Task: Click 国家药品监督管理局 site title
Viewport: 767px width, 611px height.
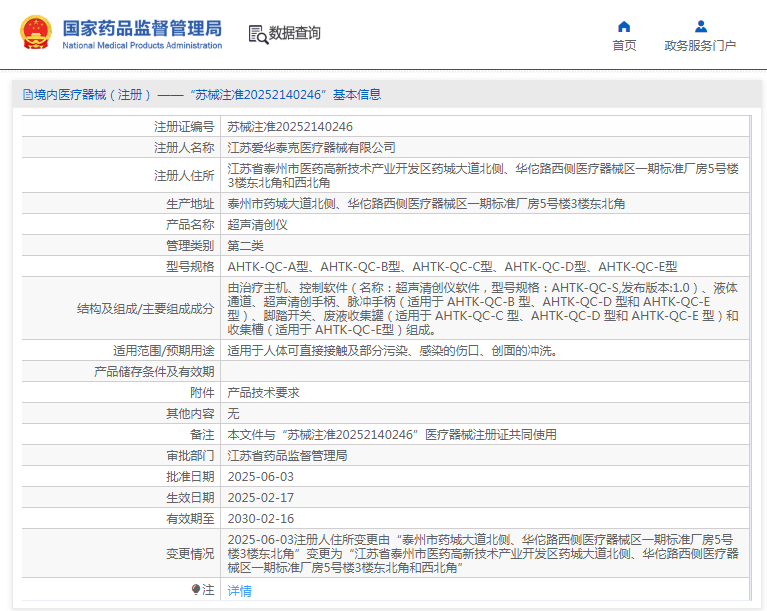Action: click(142, 27)
